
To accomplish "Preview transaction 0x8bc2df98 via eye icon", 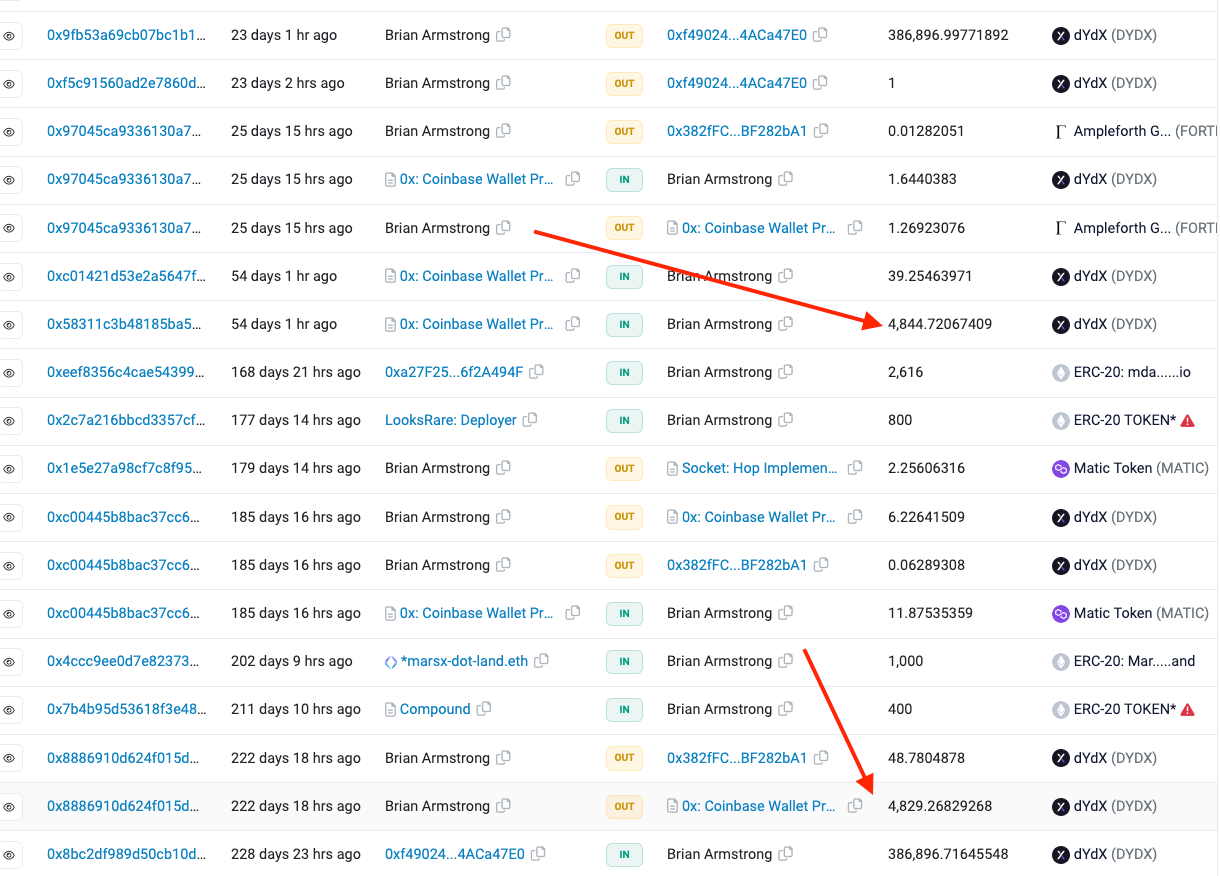I will (9, 854).
